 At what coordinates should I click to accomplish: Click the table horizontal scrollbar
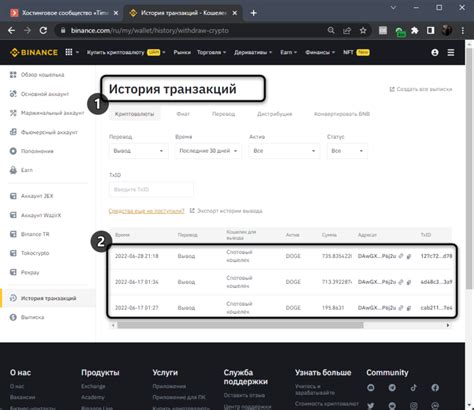point(240,325)
